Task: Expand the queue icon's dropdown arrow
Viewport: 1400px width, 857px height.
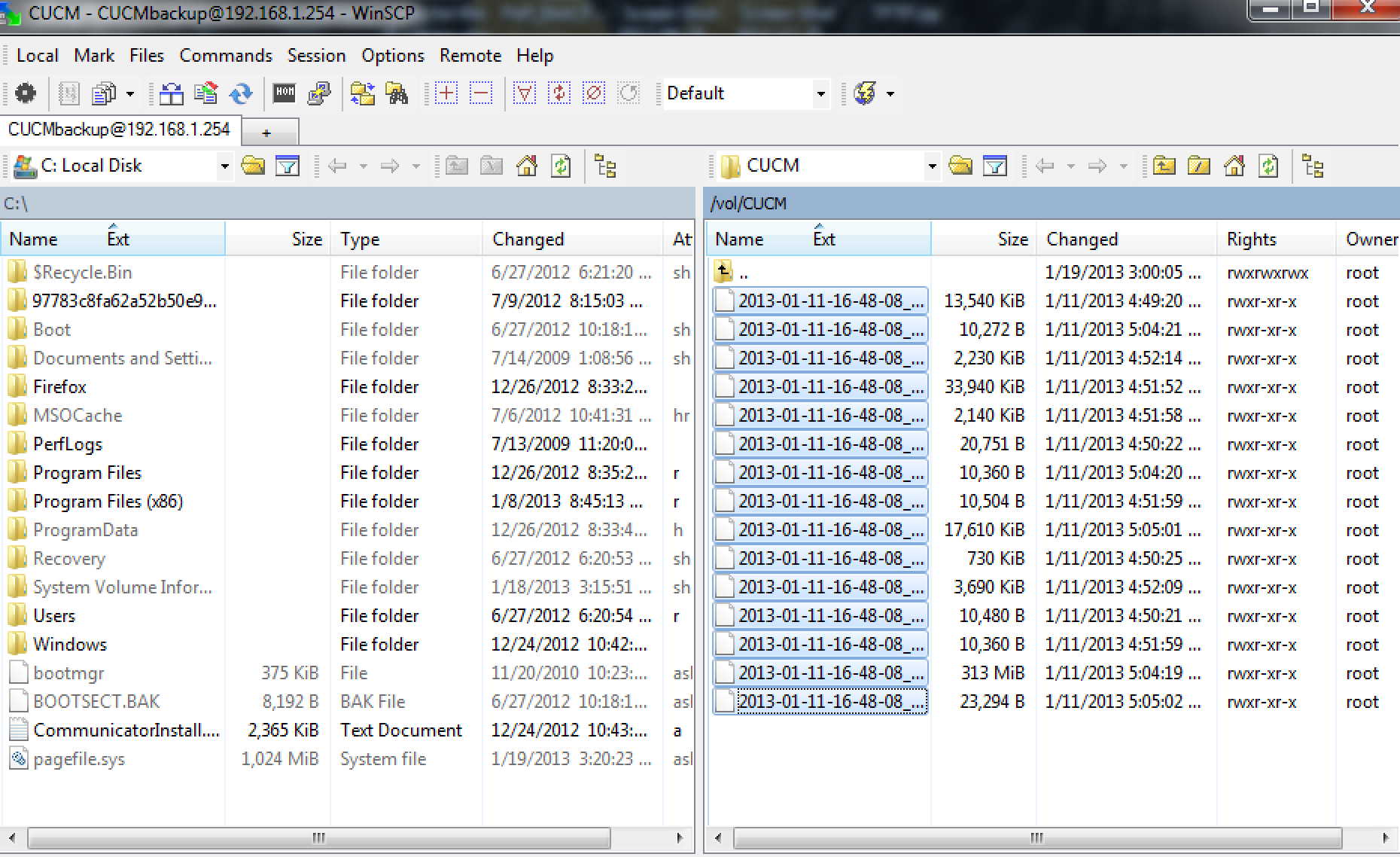Action: coord(130,94)
